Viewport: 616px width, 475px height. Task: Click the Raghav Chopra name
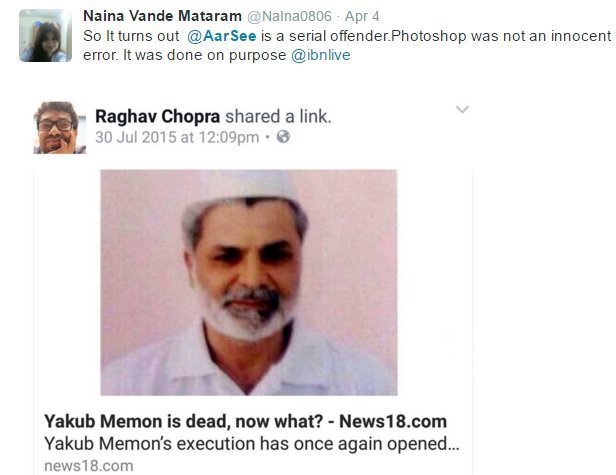pyautogui.click(x=158, y=116)
